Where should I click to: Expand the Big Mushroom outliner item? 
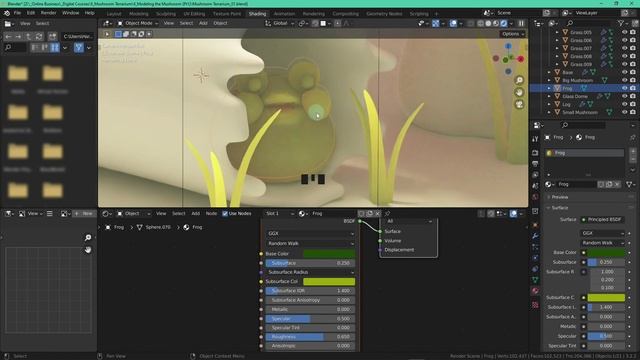tap(549, 80)
